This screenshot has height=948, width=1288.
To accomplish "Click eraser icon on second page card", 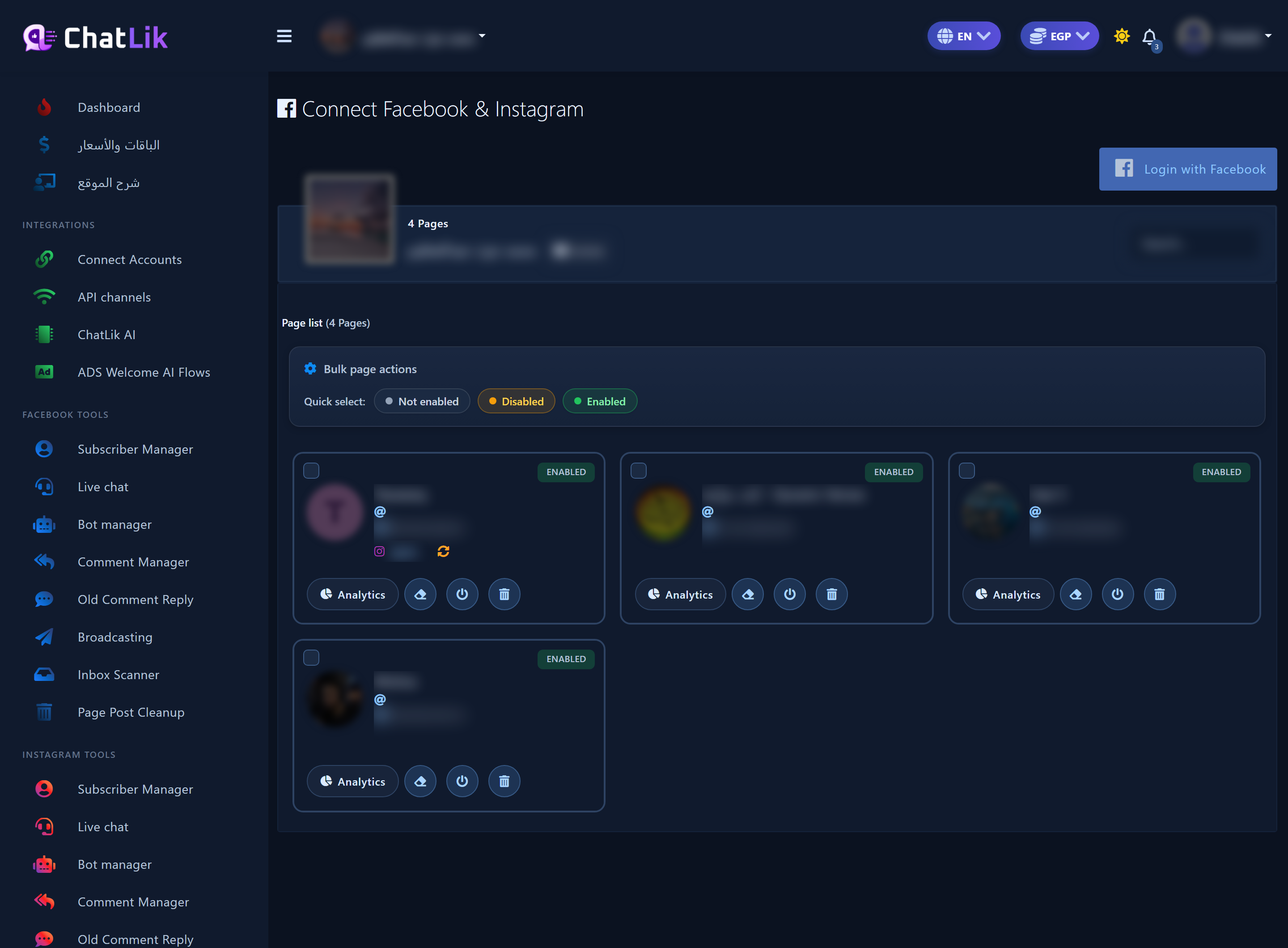I will 748,595.
